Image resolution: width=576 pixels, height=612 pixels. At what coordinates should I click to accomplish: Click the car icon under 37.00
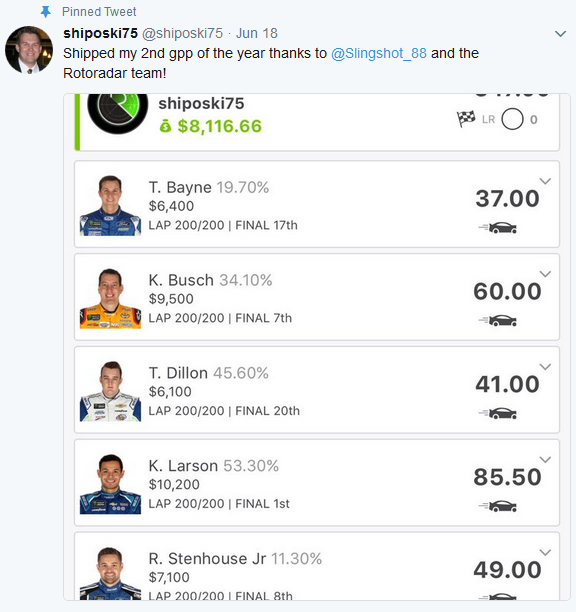pos(498,227)
